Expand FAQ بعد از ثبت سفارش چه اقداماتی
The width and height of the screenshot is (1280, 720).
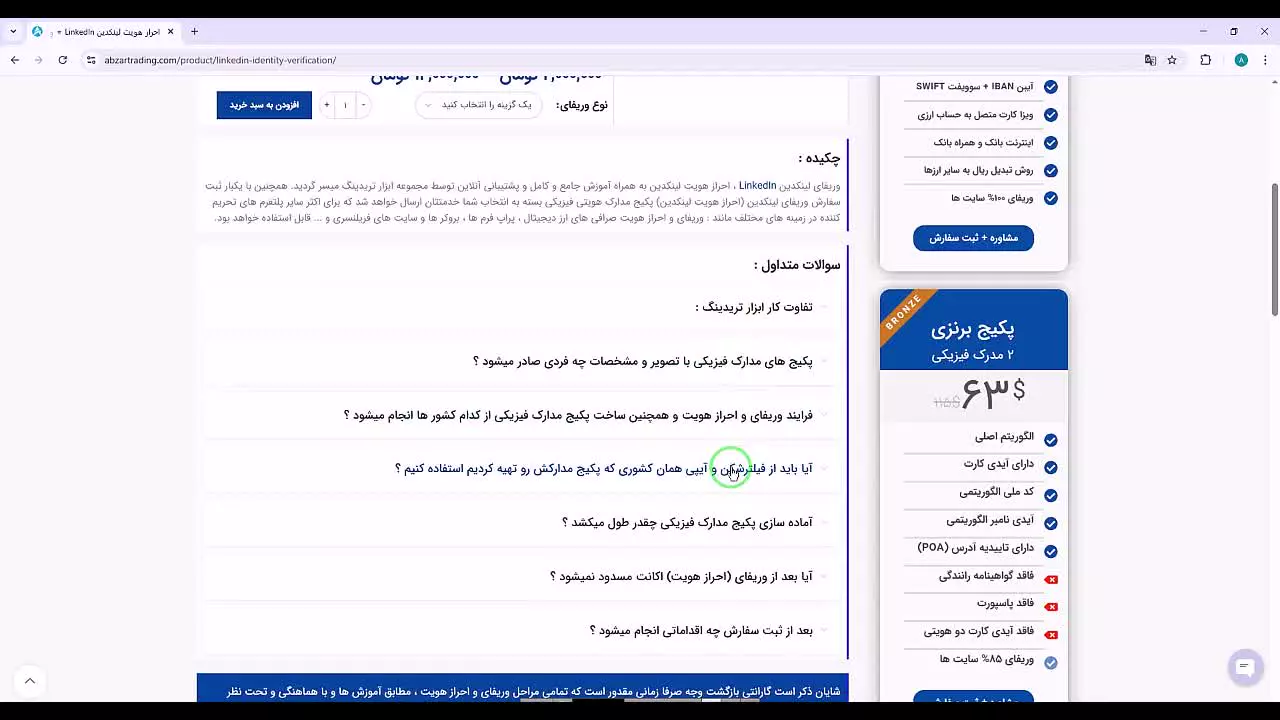[x=695, y=630]
